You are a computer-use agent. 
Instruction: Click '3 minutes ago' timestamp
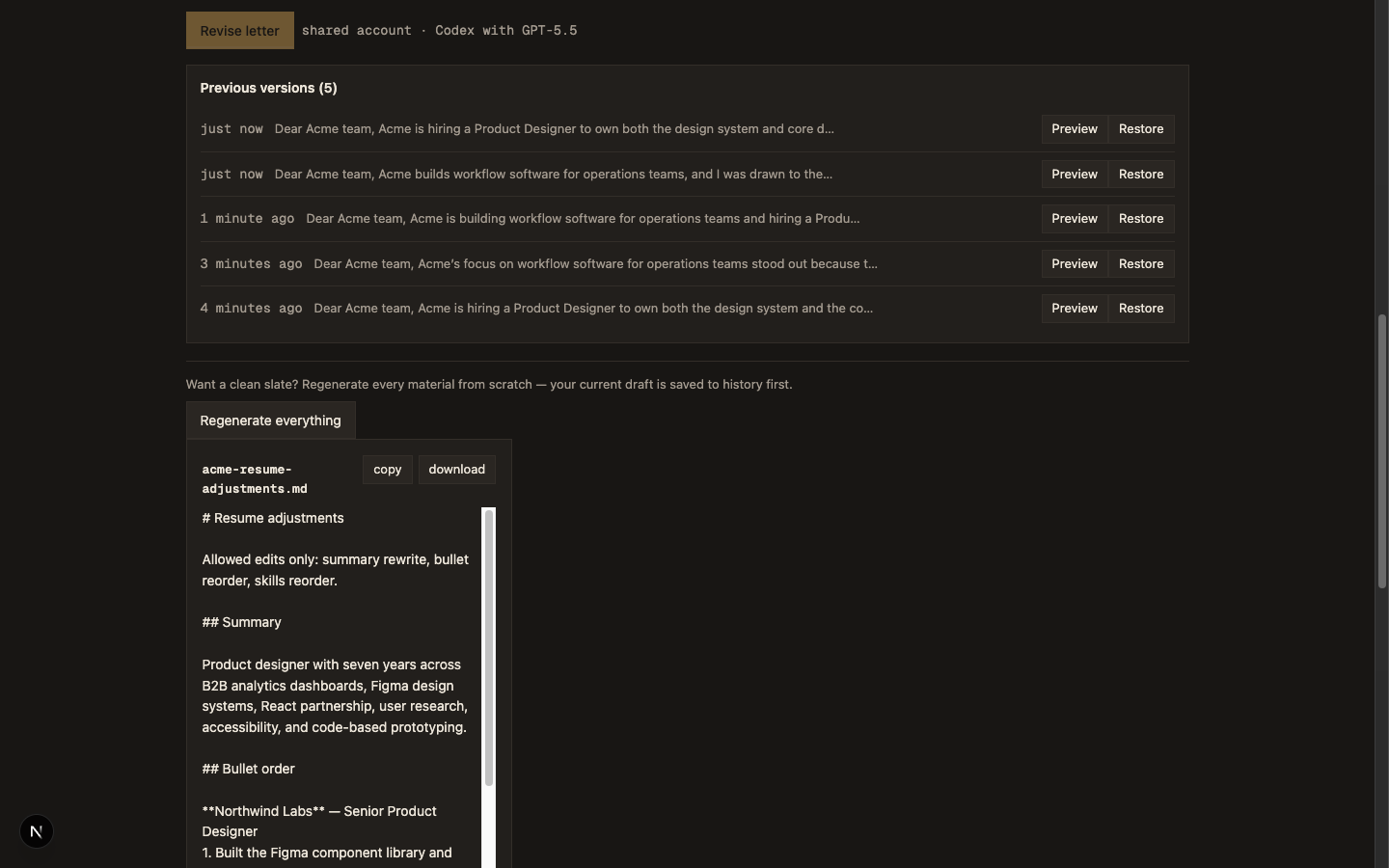(251, 264)
